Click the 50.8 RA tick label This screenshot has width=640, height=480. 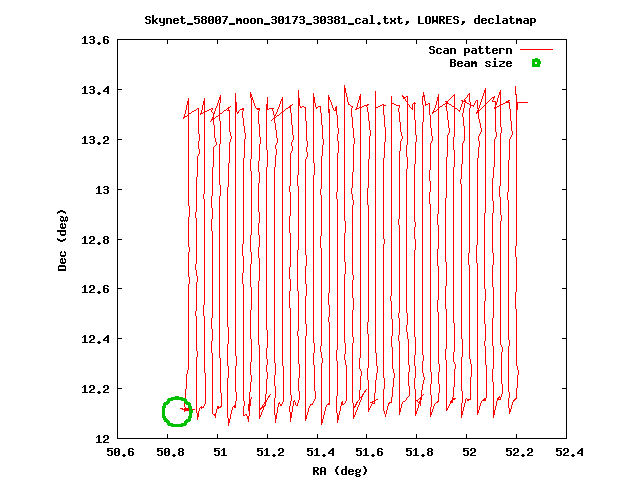170,452
